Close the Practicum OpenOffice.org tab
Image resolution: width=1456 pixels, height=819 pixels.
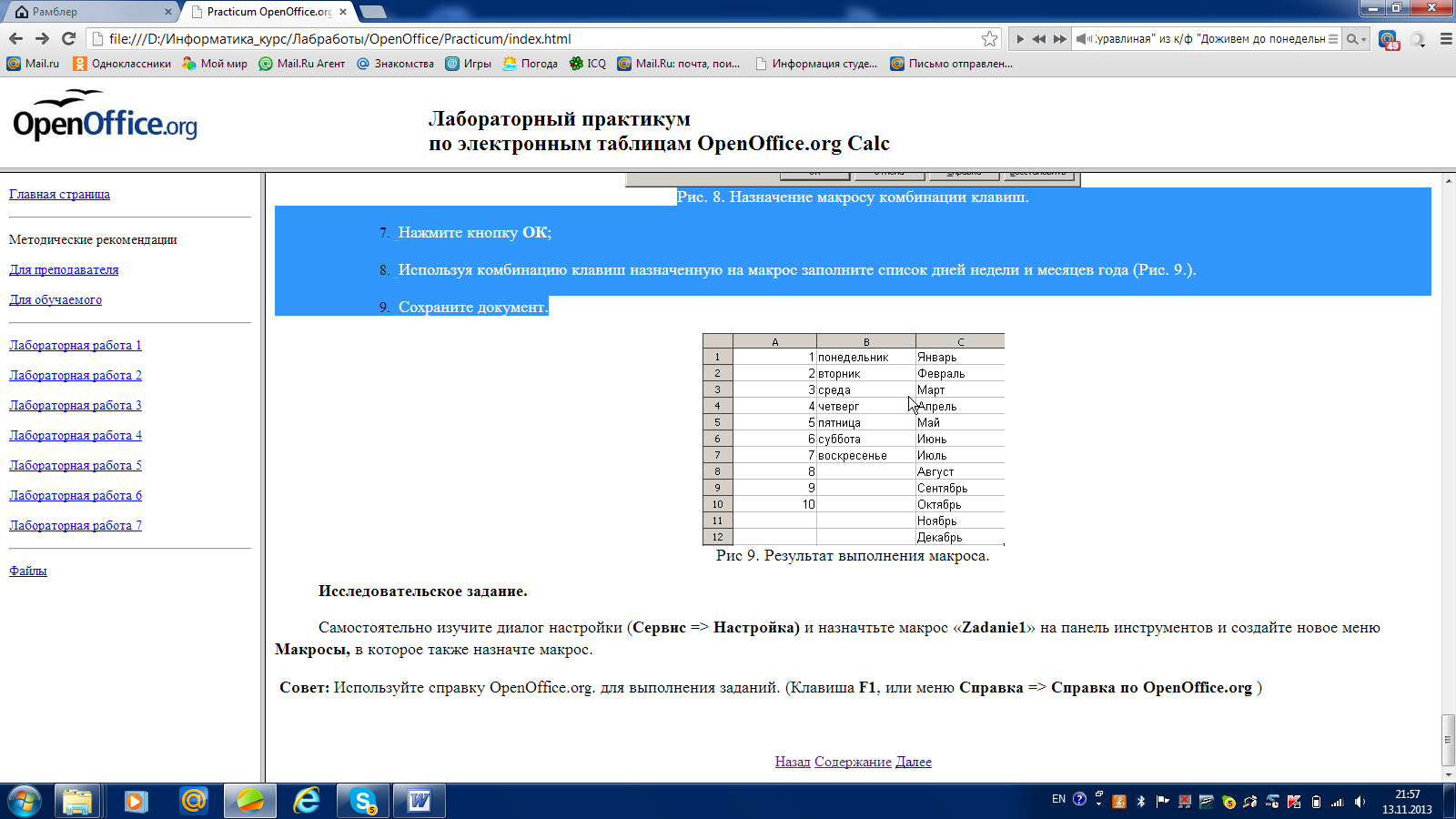pos(343,12)
